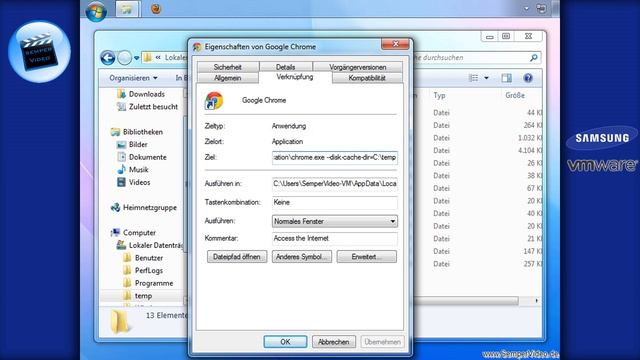Open view options dropdown arrow
Screen dimensions: 640x360
click(x=486, y=78)
